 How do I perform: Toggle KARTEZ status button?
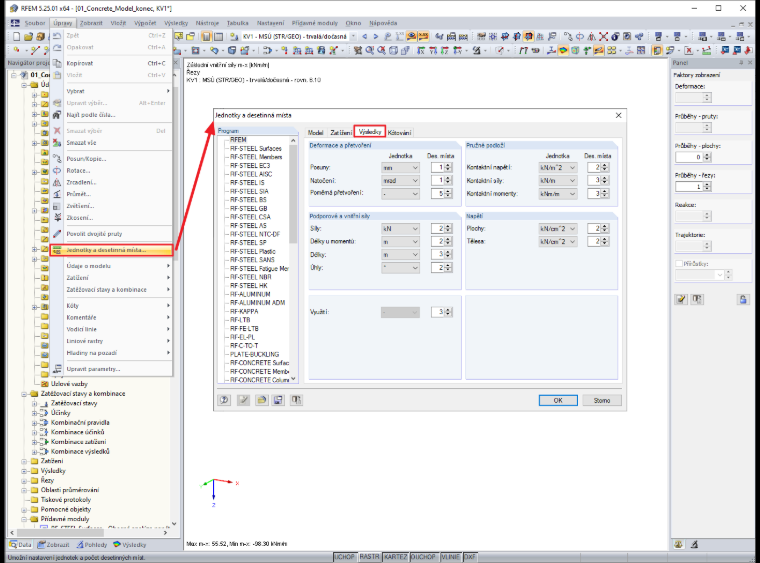point(396,557)
